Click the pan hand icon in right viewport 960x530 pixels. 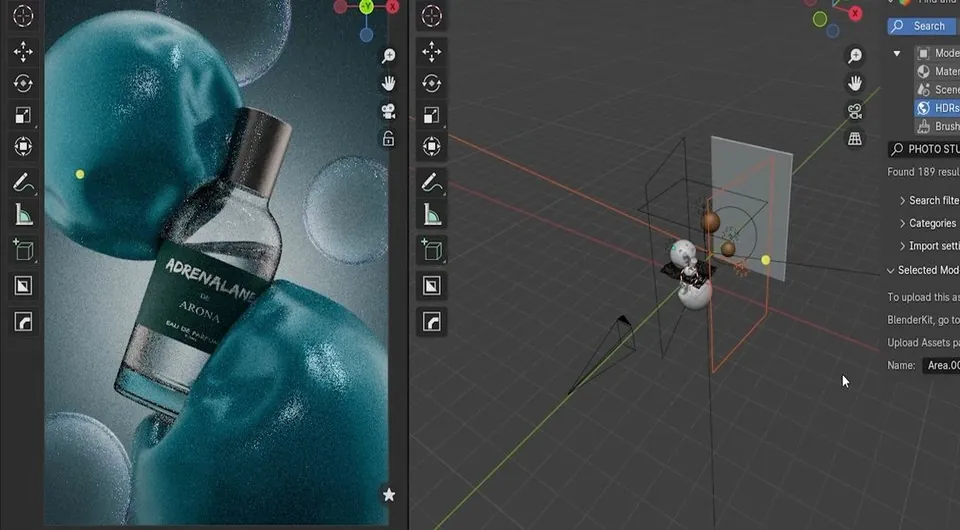855,83
